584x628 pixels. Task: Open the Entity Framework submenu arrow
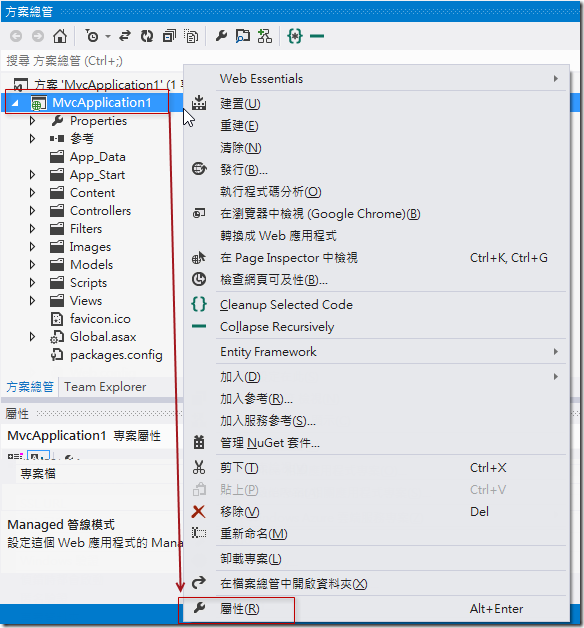tap(556, 352)
